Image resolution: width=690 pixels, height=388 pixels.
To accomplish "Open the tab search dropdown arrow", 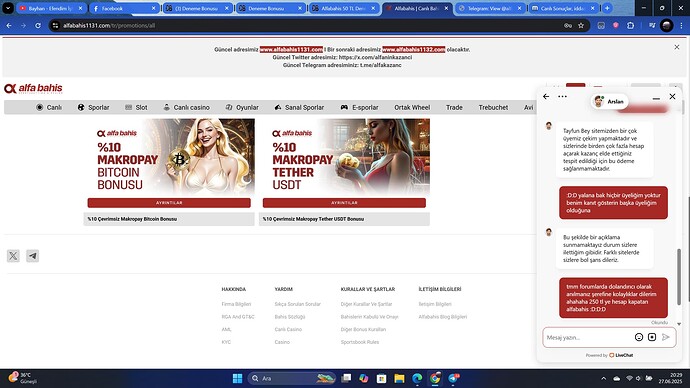I will point(8,8).
